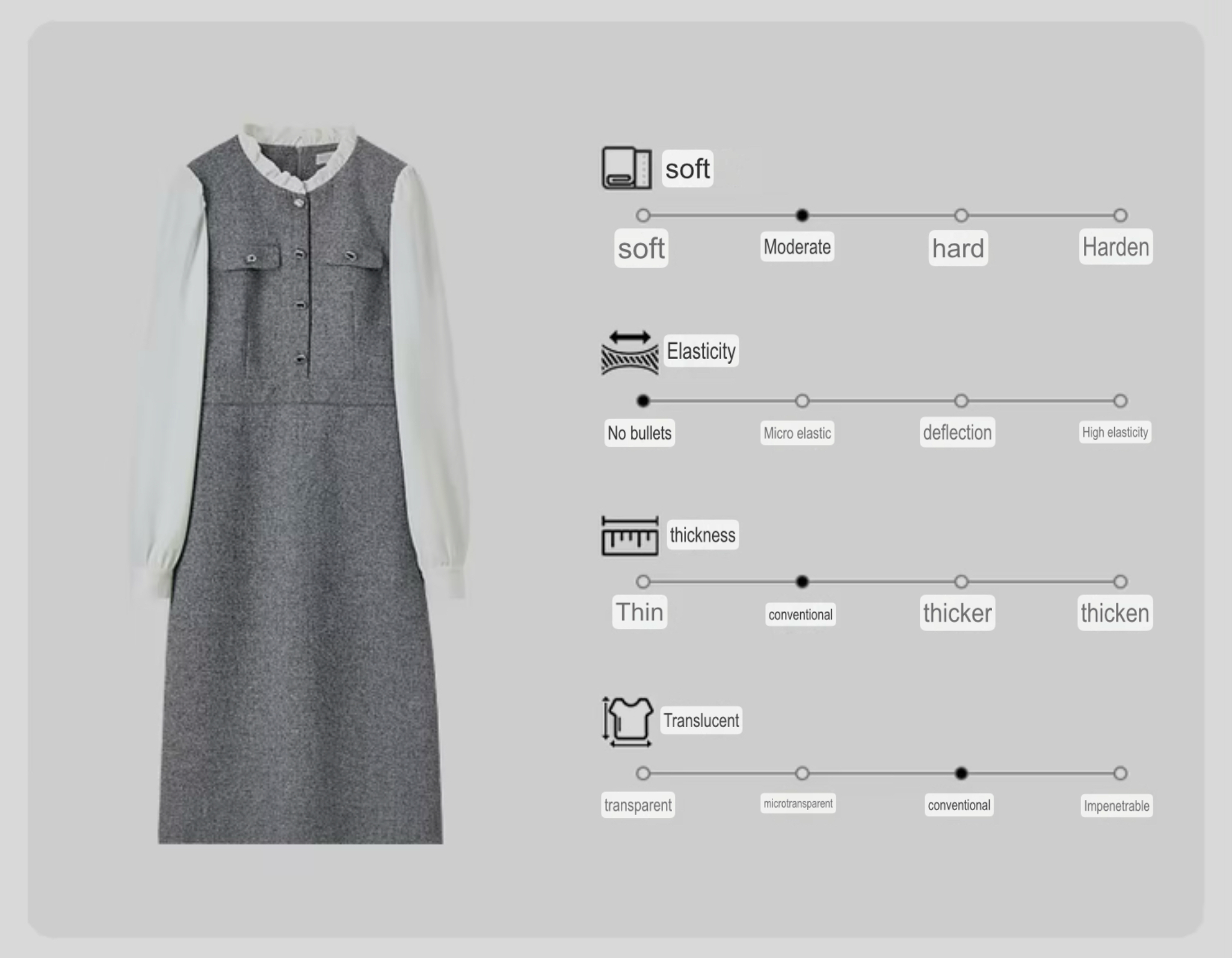Click the Harden label

pyautogui.click(x=1116, y=247)
